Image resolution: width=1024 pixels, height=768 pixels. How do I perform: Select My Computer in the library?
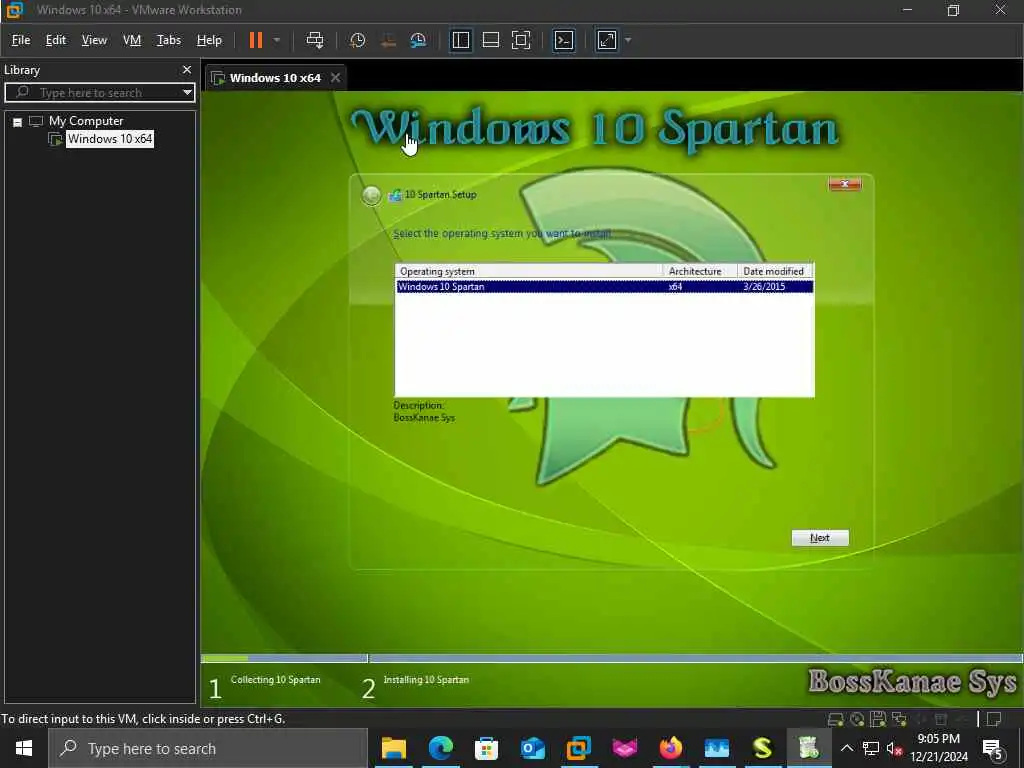(86, 121)
